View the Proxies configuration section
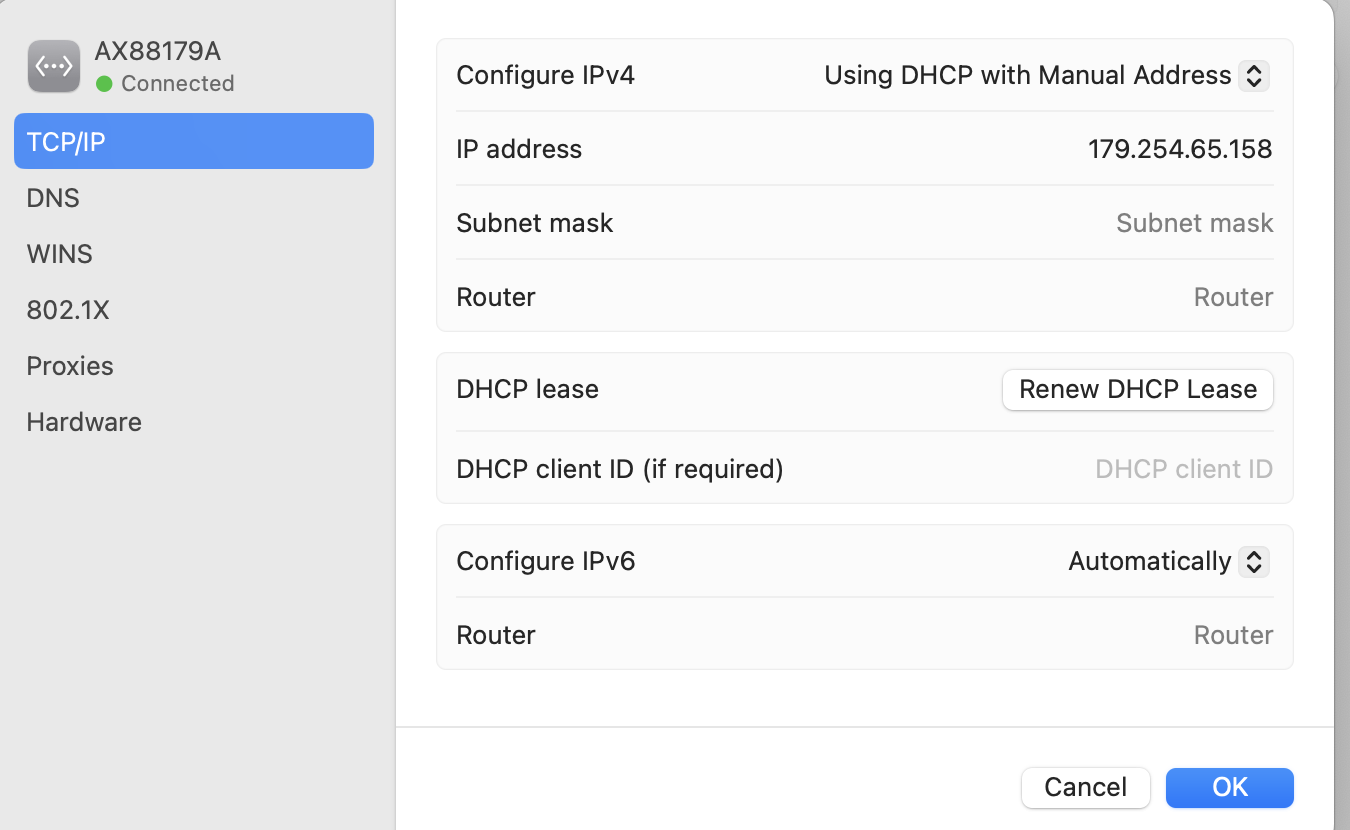Image resolution: width=1350 pixels, height=830 pixels. click(x=70, y=365)
